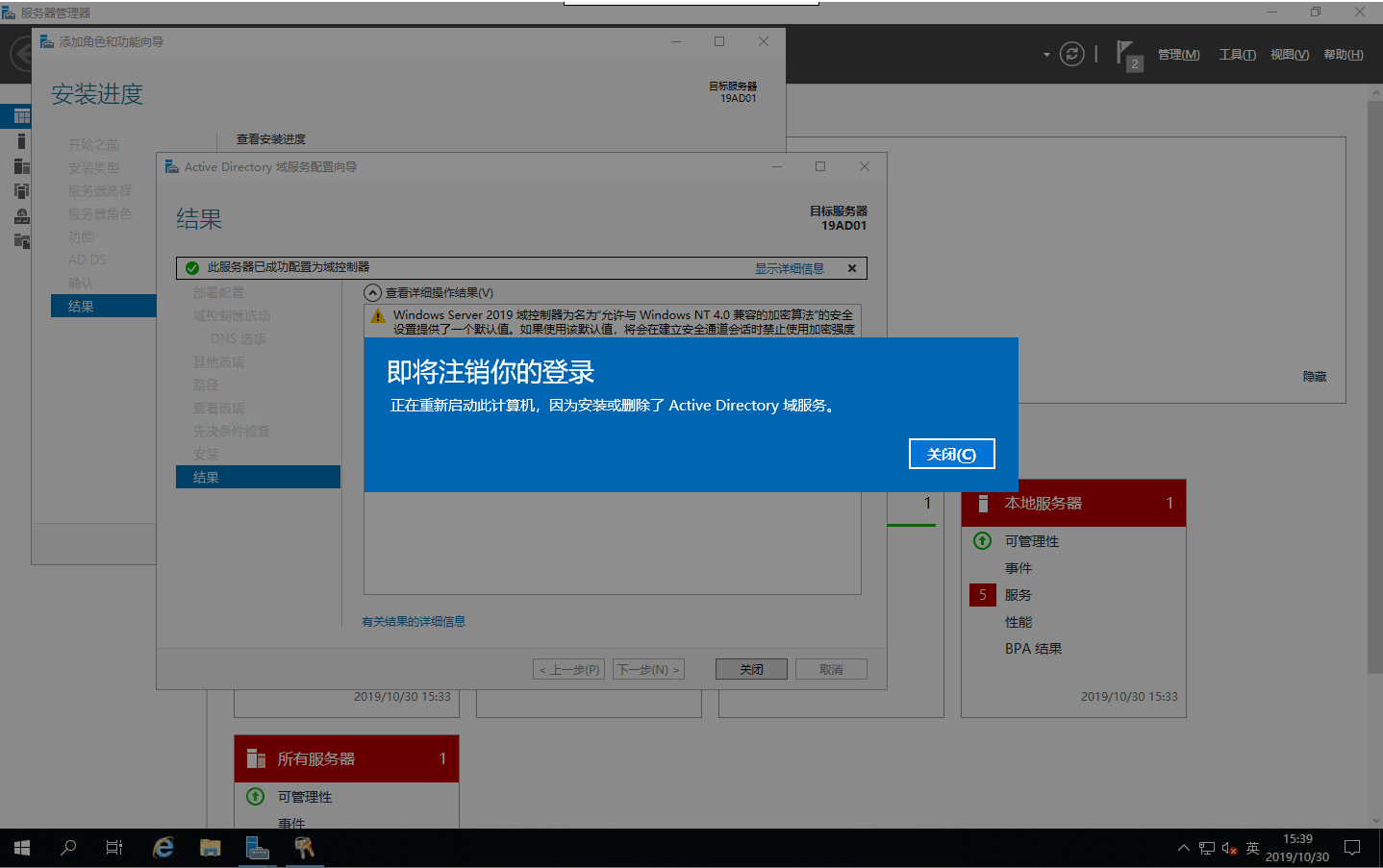Select 服务器角色 step in 添加角色和功能向导
The height and width of the screenshot is (868, 1383).
tap(99, 213)
